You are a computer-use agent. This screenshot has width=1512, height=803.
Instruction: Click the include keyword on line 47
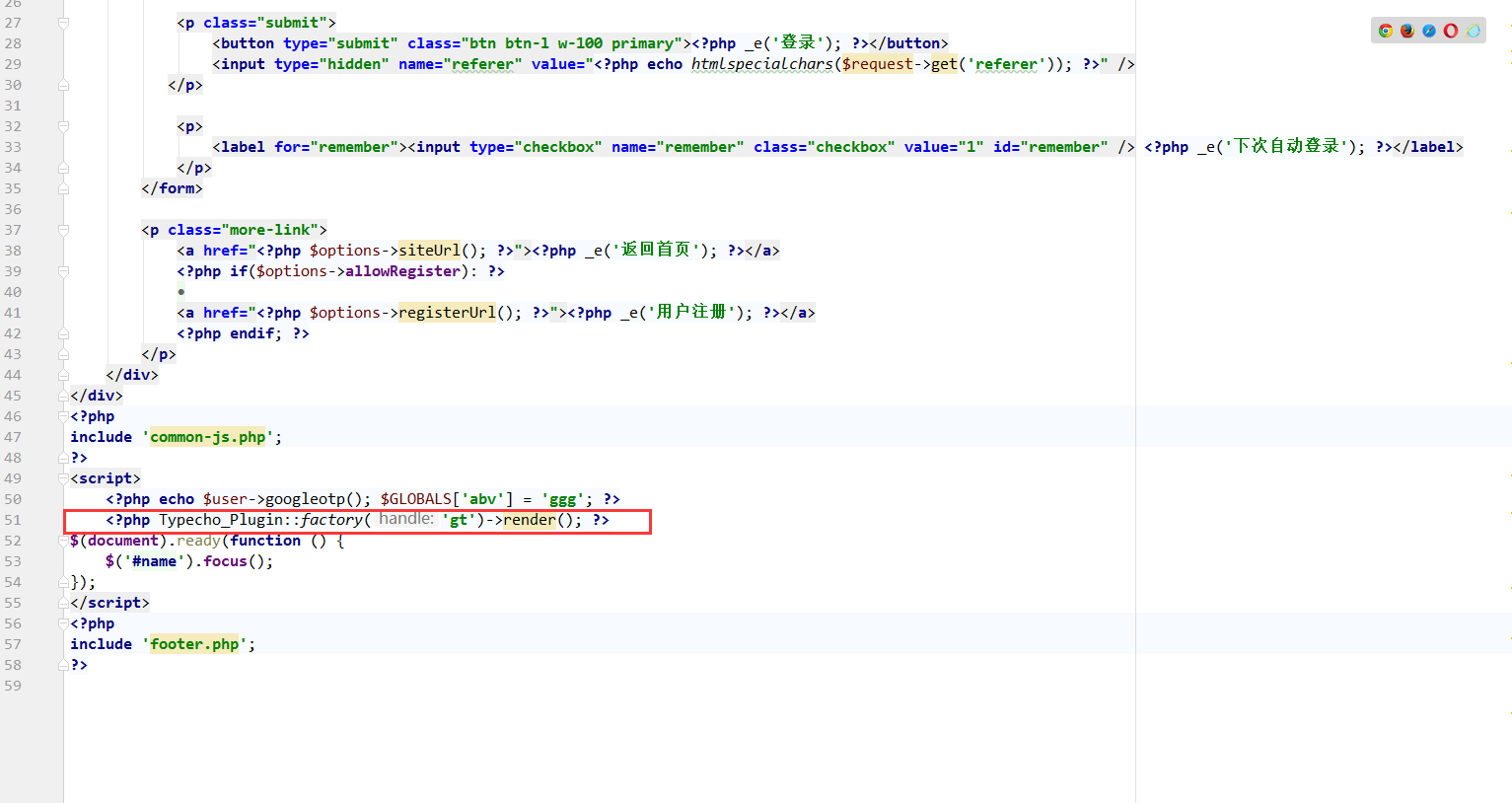pos(101,437)
